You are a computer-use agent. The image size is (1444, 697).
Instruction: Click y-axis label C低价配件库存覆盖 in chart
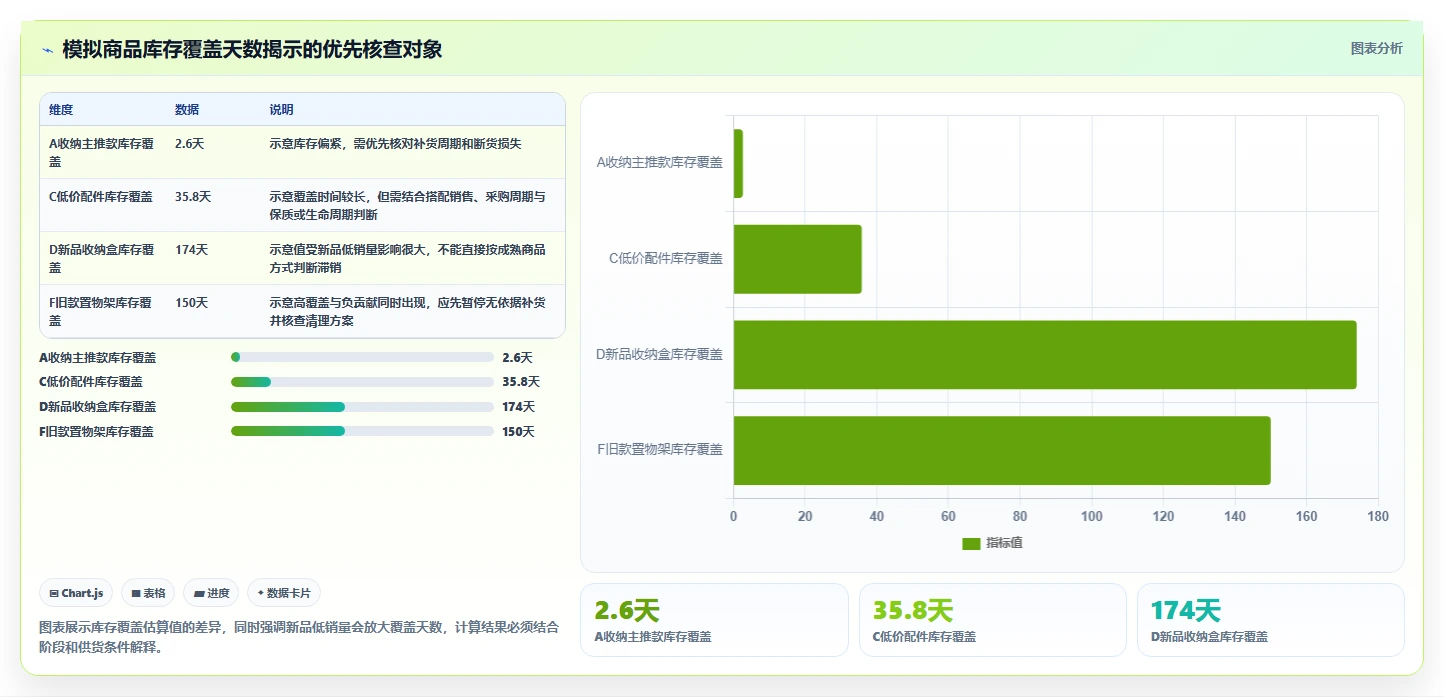666,258
